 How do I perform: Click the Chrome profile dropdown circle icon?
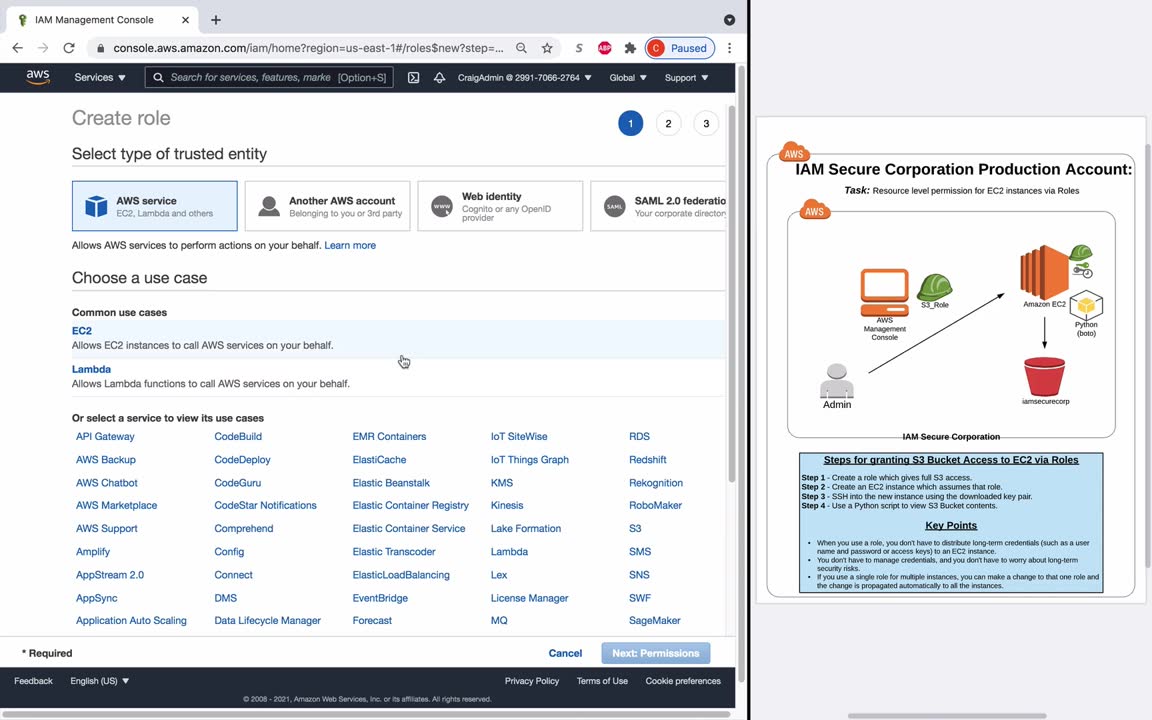729,20
